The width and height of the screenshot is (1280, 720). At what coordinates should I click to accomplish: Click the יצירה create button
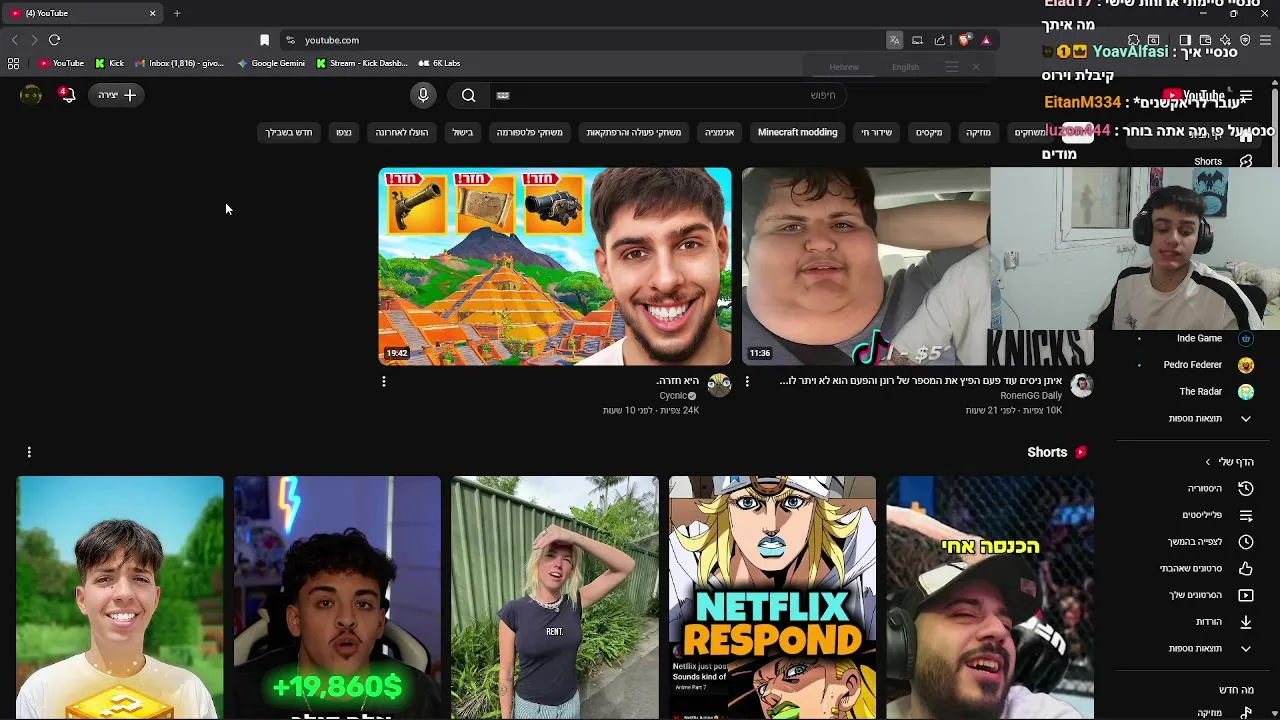(x=117, y=95)
